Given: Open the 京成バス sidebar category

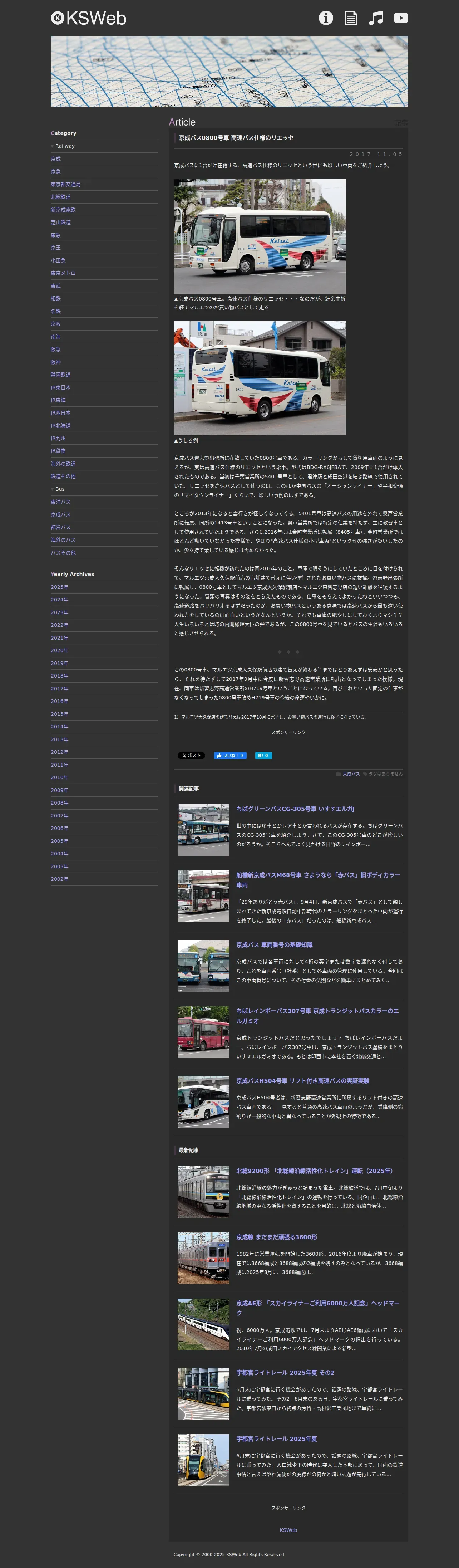Looking at the screenshot, I should (61, 514).
